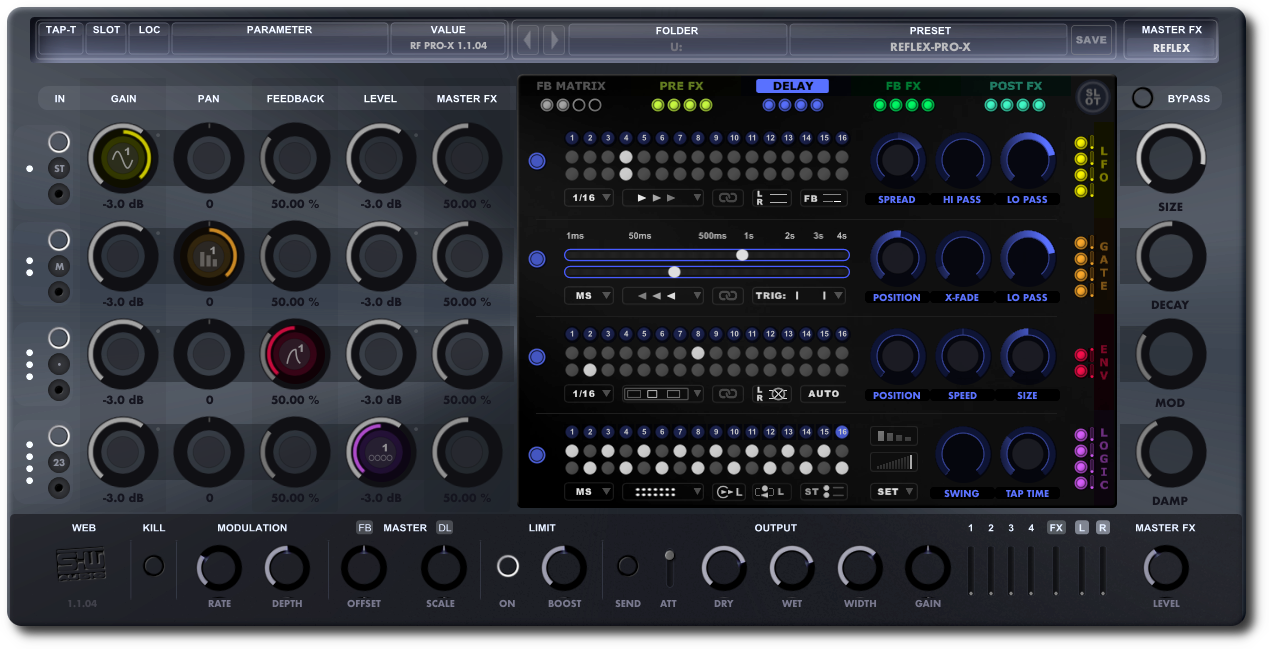Screen dimensions: 1269x649
Task: Mute channel two with the M button
Action: 59,266
